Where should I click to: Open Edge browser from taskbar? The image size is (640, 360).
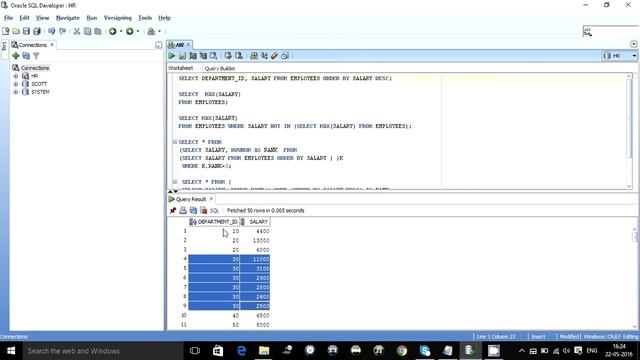point(241,351)
